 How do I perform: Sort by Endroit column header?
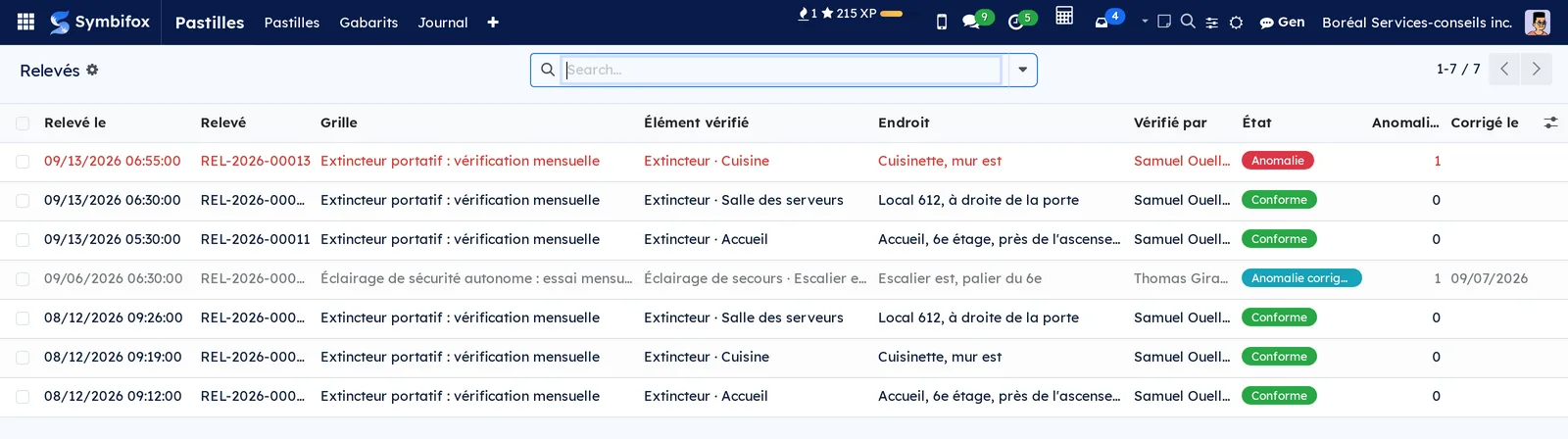click(x=904, y=122)
